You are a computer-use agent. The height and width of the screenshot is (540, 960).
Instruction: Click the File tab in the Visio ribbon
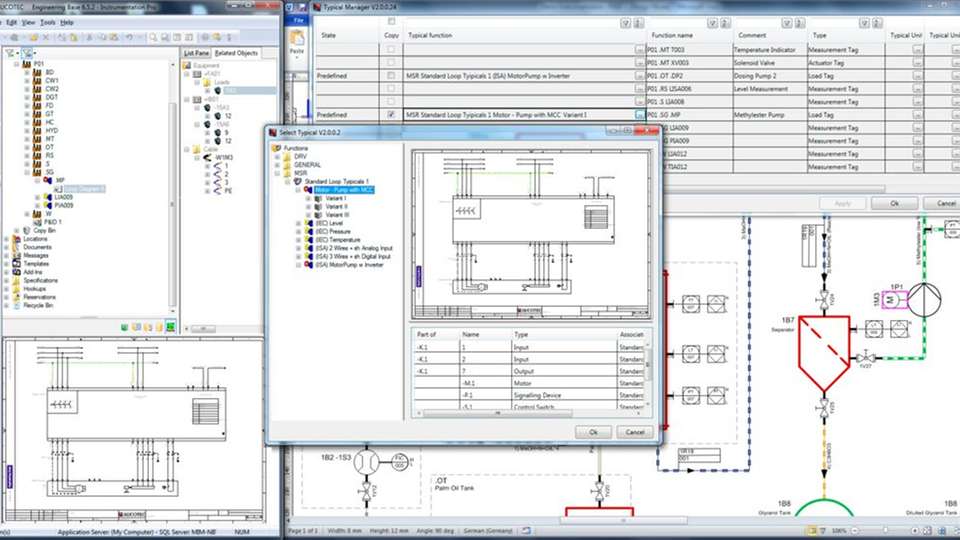(298, 20)
